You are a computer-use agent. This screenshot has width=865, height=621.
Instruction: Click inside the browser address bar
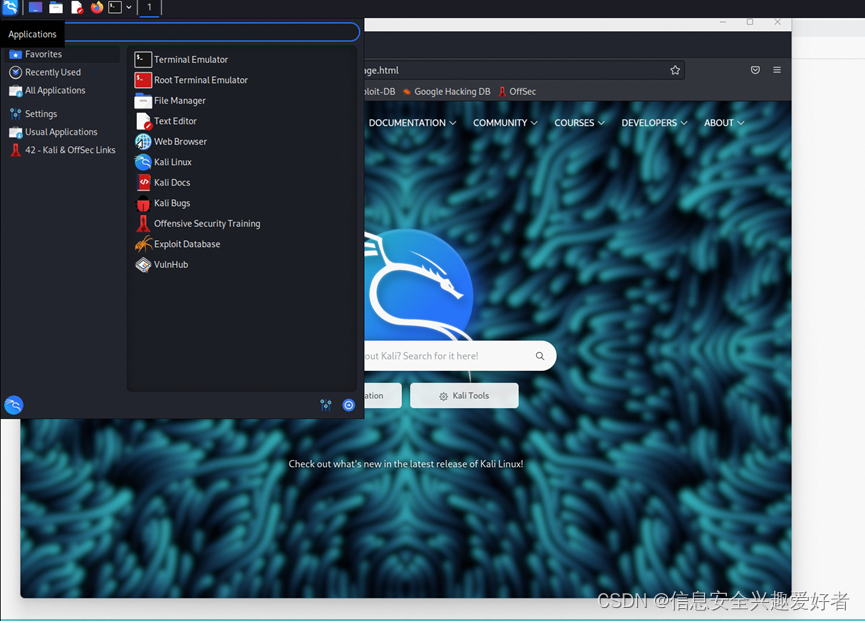coord(500,70)
